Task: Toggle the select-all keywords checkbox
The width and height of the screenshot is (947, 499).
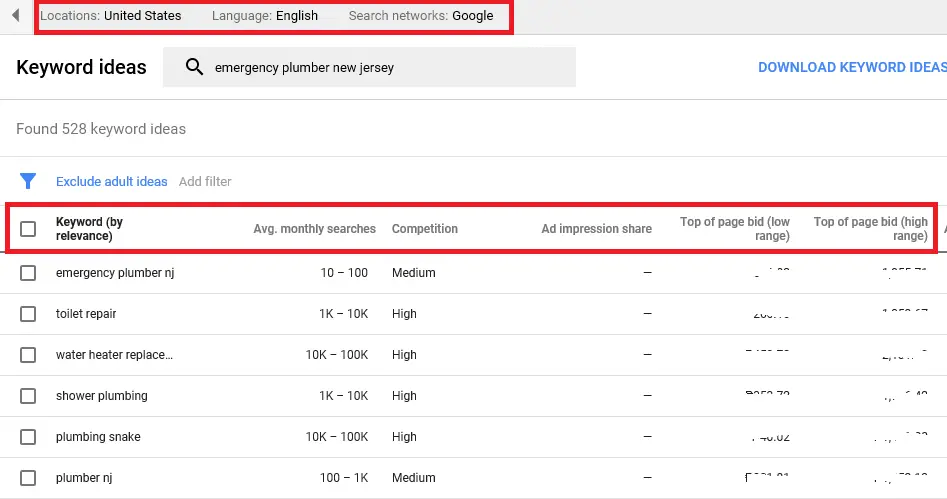Action: coord(28,229)
